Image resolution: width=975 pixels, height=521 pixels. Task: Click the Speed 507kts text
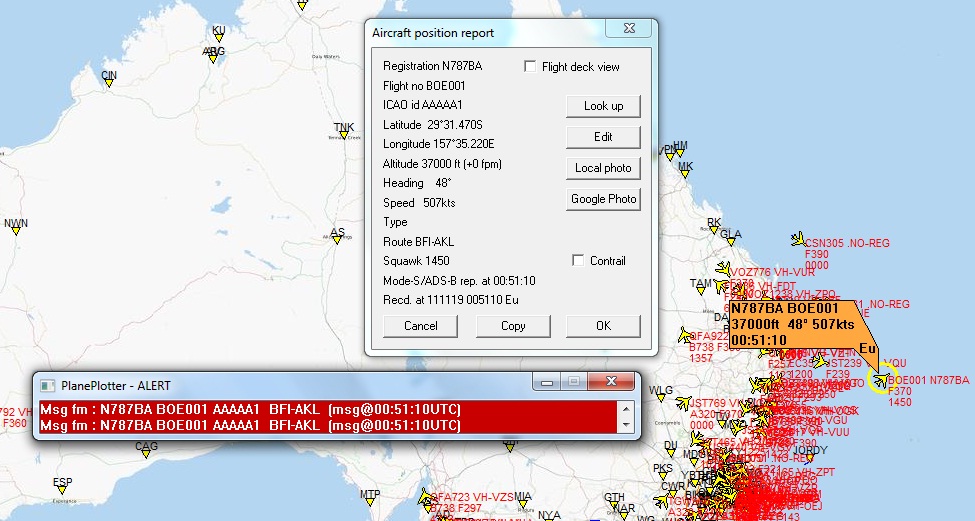click(419, 203)
